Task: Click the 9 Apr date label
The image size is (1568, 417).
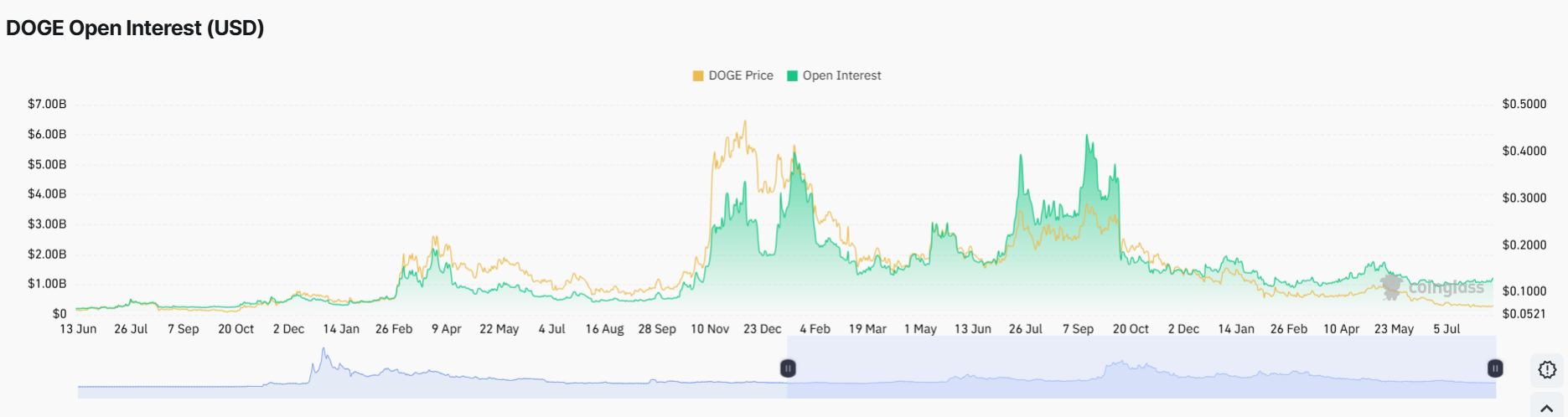Action: pos(447,329)
